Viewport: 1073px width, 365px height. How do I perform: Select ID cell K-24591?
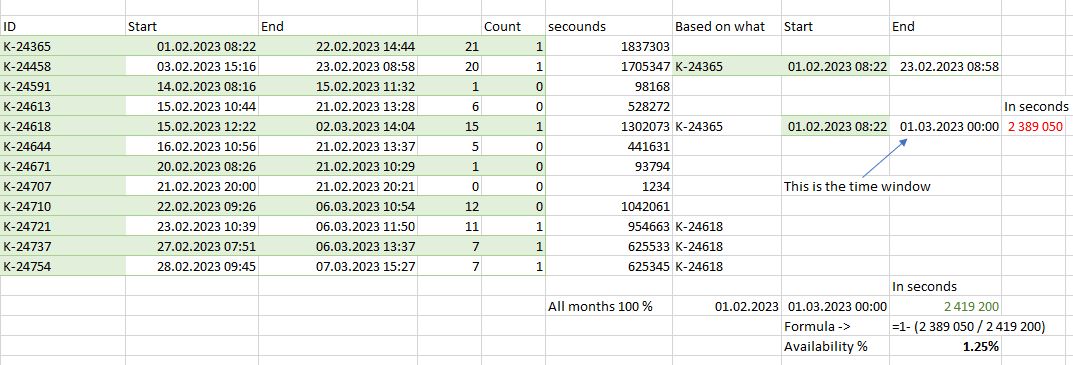tap(63, 86)
